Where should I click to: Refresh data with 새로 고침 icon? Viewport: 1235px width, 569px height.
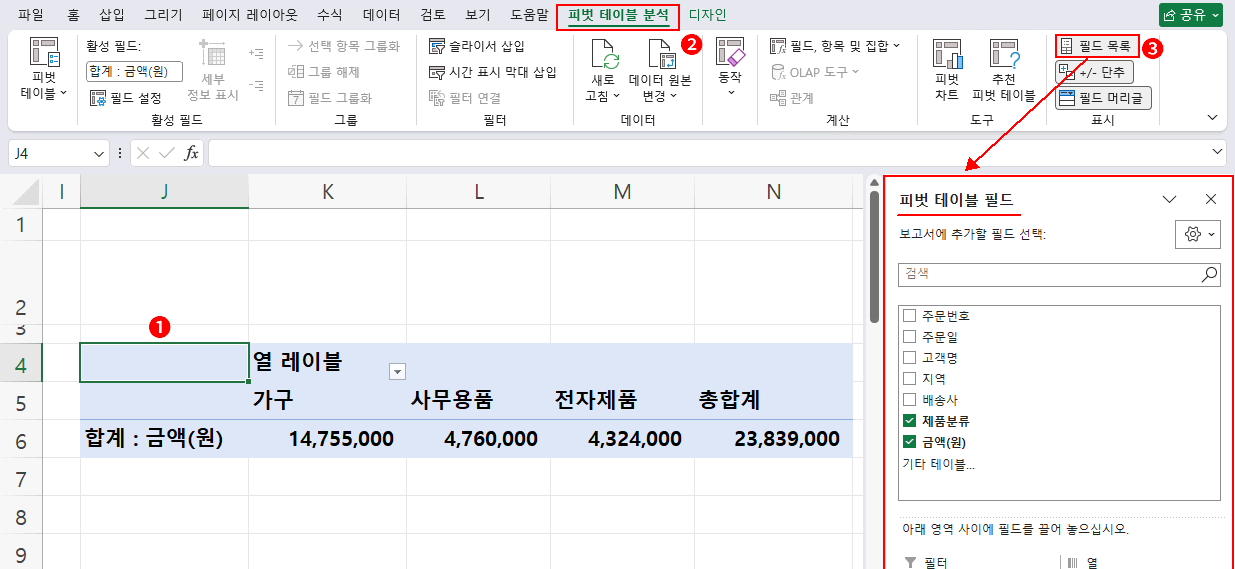click(x=605, y=53)
